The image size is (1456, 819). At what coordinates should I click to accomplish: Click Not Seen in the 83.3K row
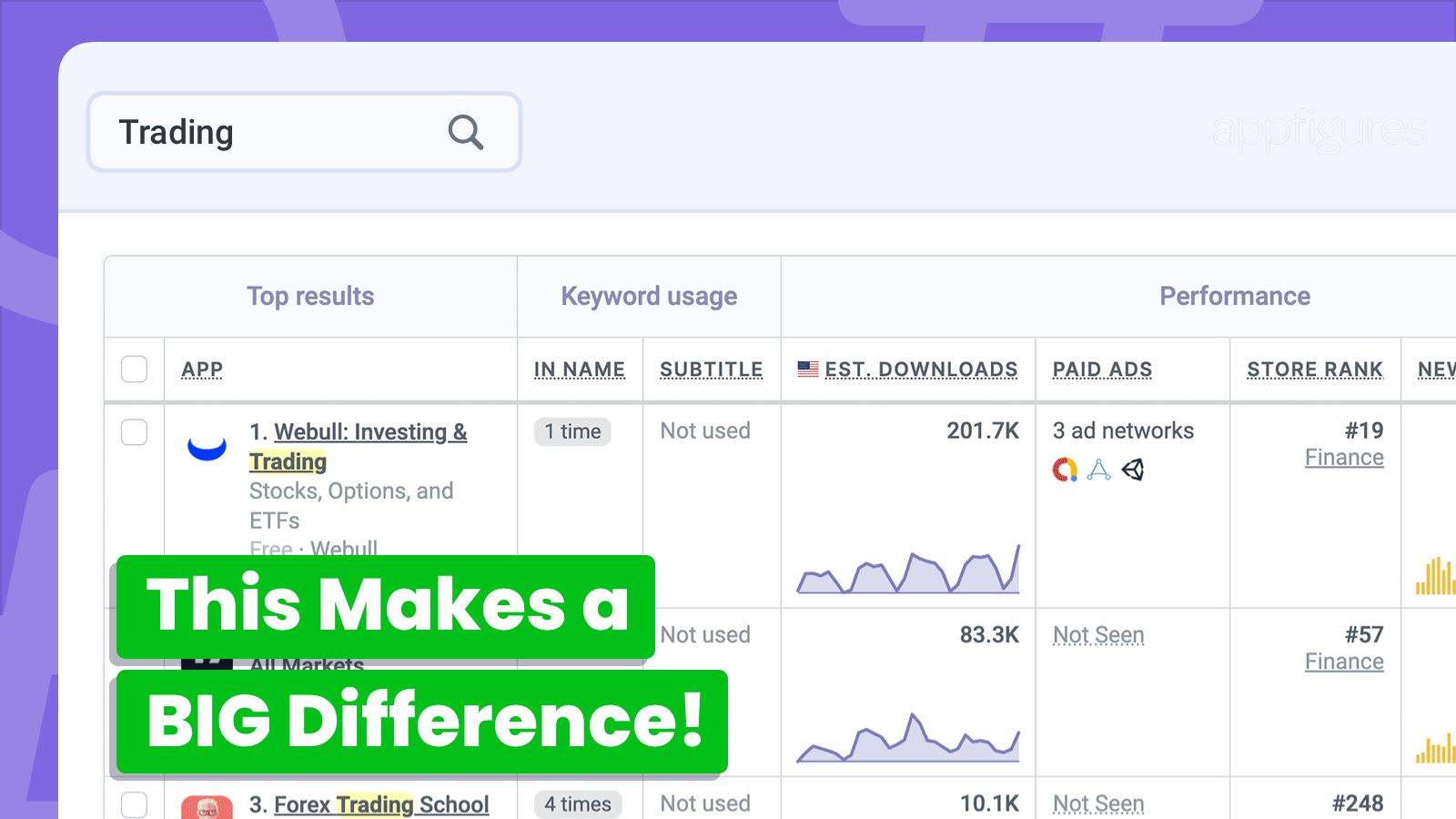point(1098,635)
